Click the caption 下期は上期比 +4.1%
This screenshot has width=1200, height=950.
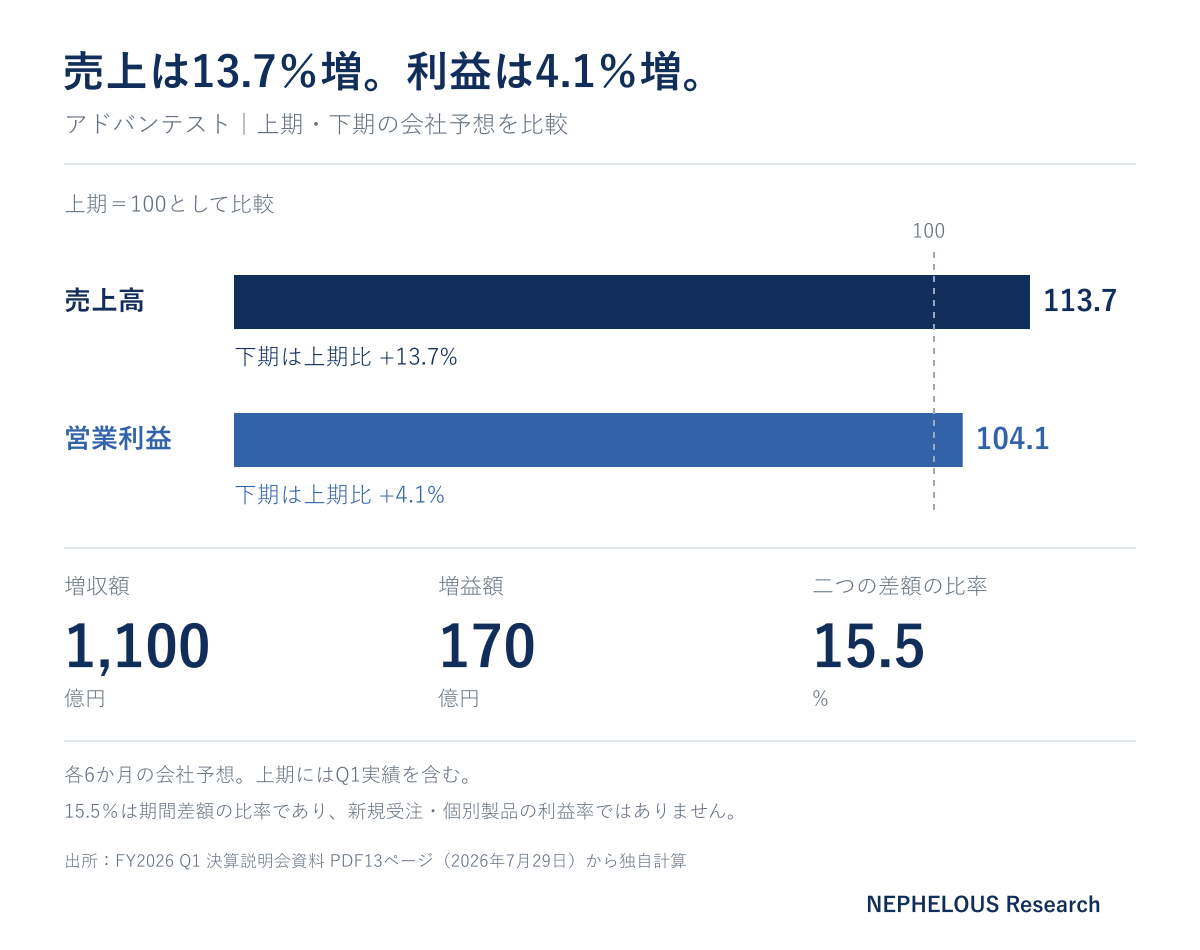tap(340, 495)
